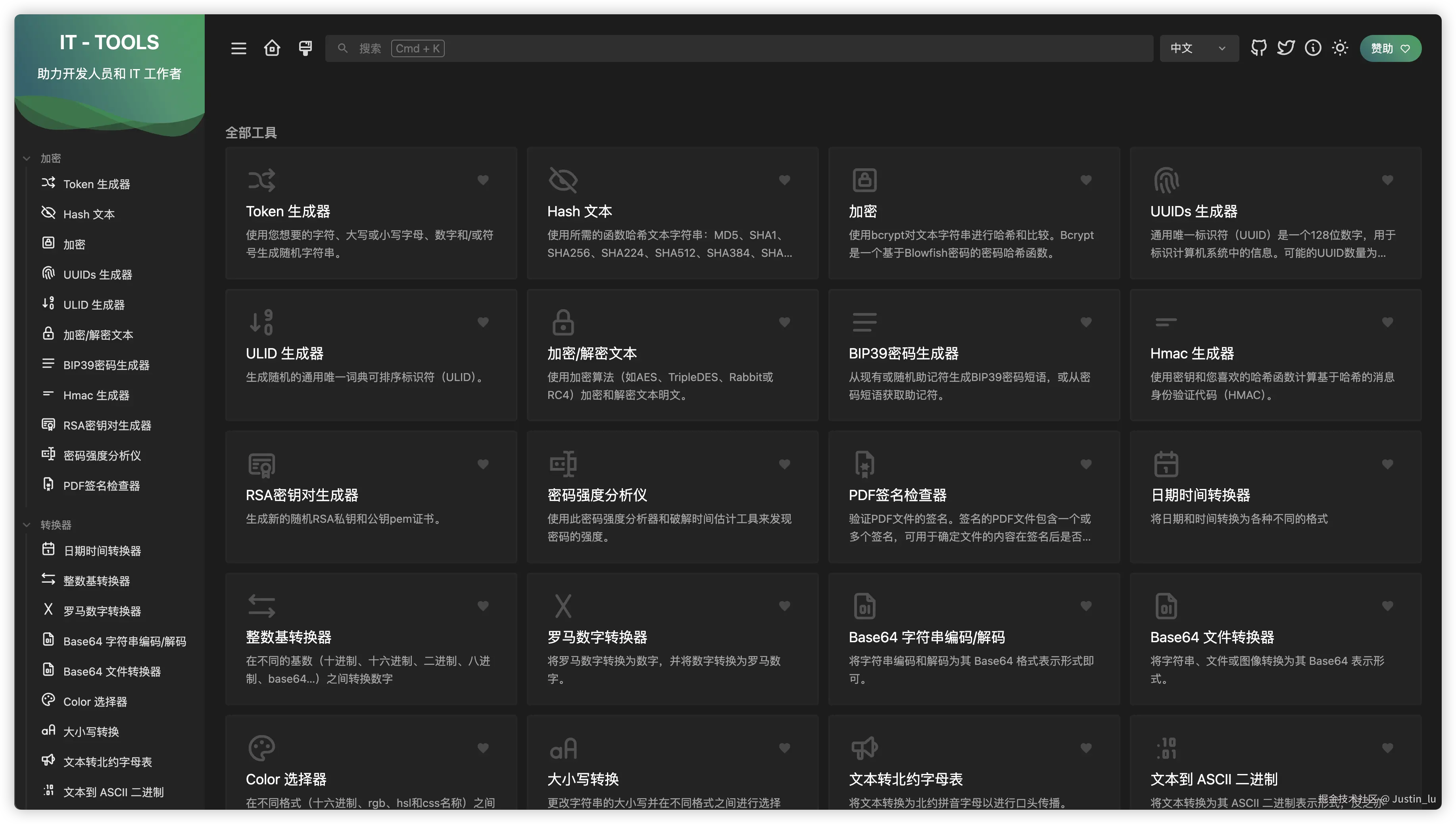This screenshot has height=824, width=1456.
Task: Click the Color 选择器 palette icon card
Action: [261, 748]
